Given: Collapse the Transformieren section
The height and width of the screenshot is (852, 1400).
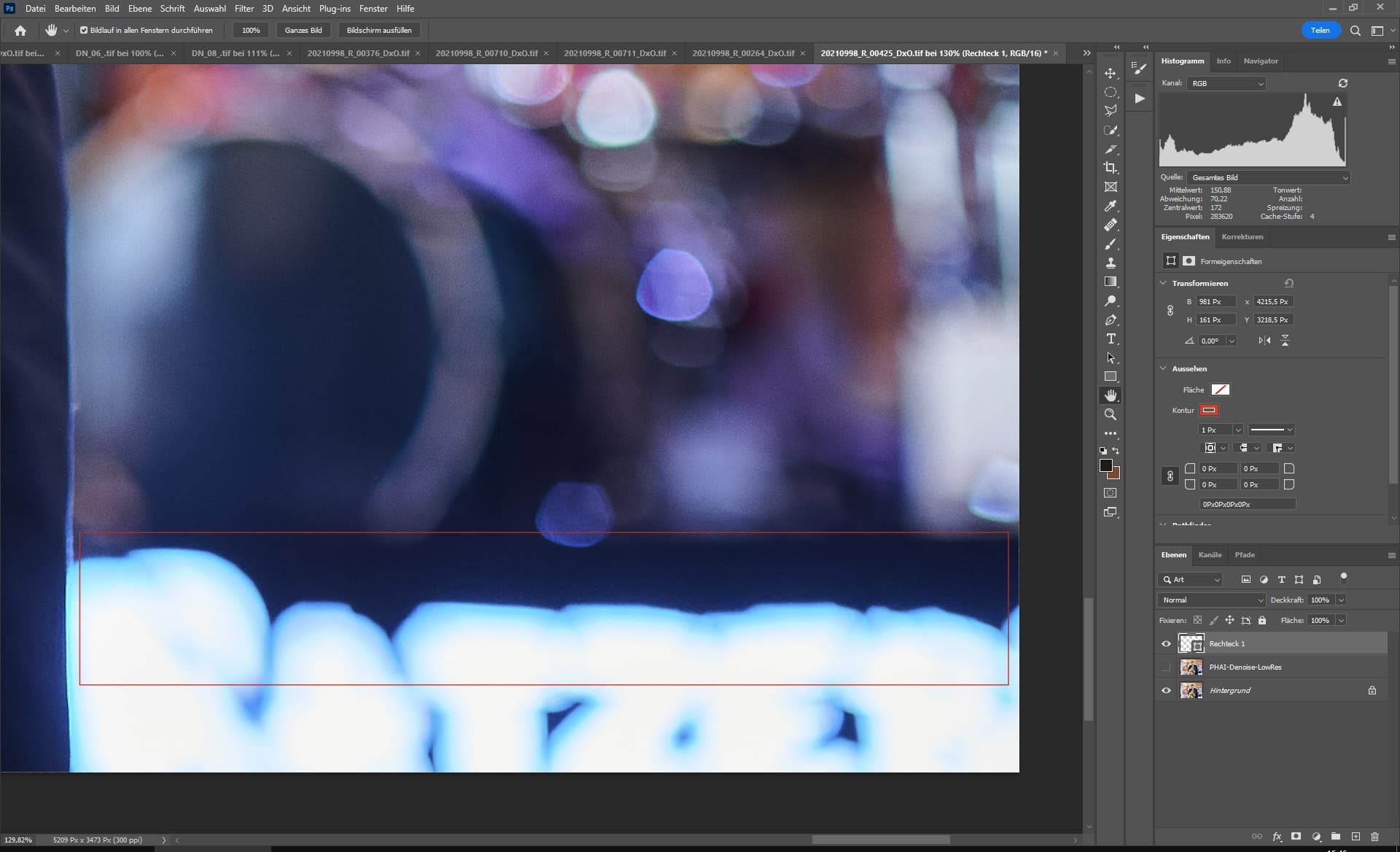Looking at the screenshot, I should pos(1163,283).
